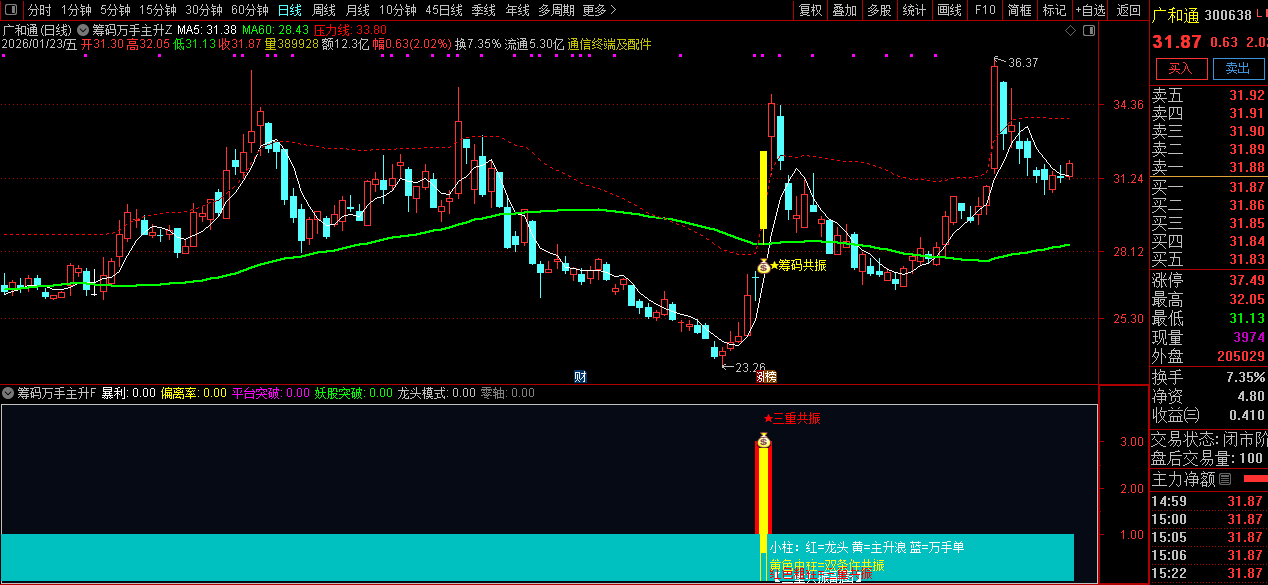Select the 15分钟 period
The image size is (1268, 585).
tap(158, 10)
